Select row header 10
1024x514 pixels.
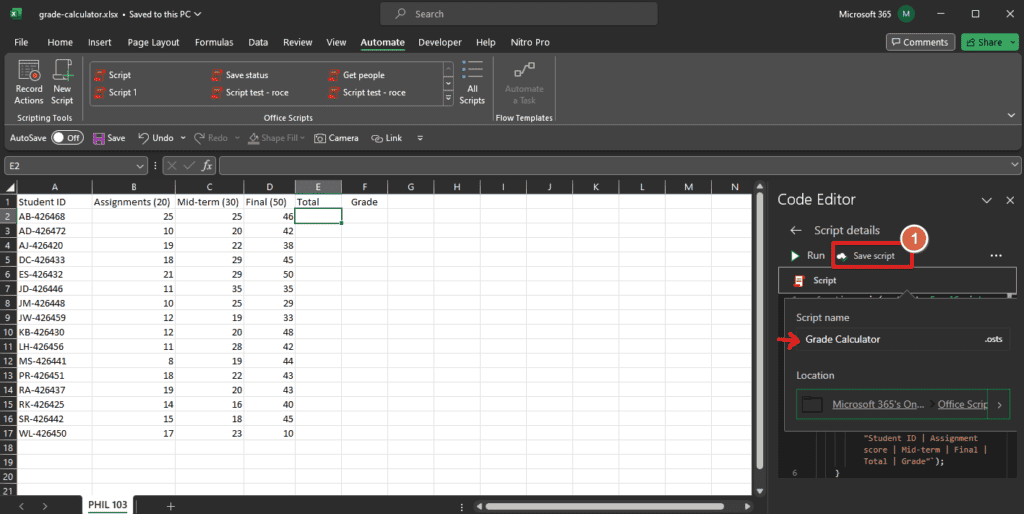(x=8, y=332)
